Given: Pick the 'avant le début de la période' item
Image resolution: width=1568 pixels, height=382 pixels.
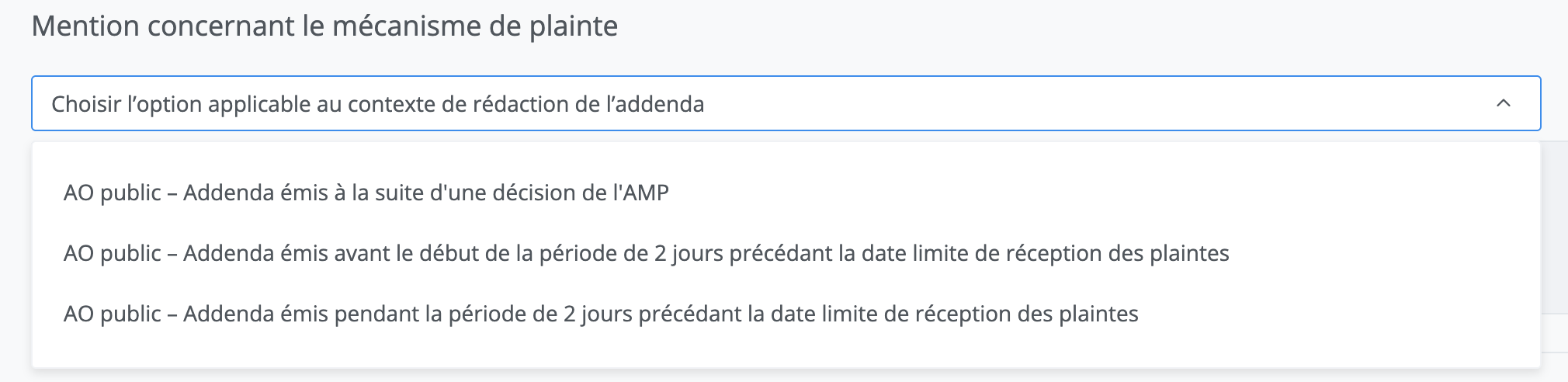Looking at the screenshot, I should 646,253.
